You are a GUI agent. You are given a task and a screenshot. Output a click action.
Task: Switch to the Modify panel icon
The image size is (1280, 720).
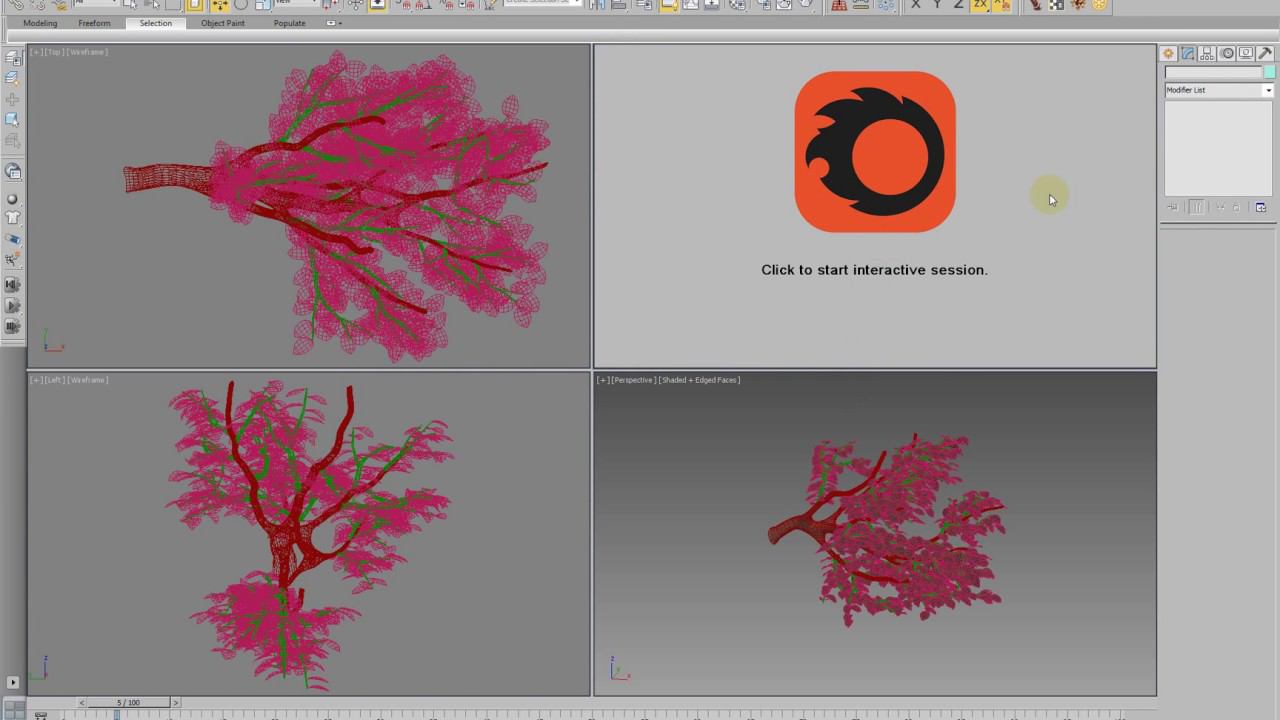pos(1187,54)
